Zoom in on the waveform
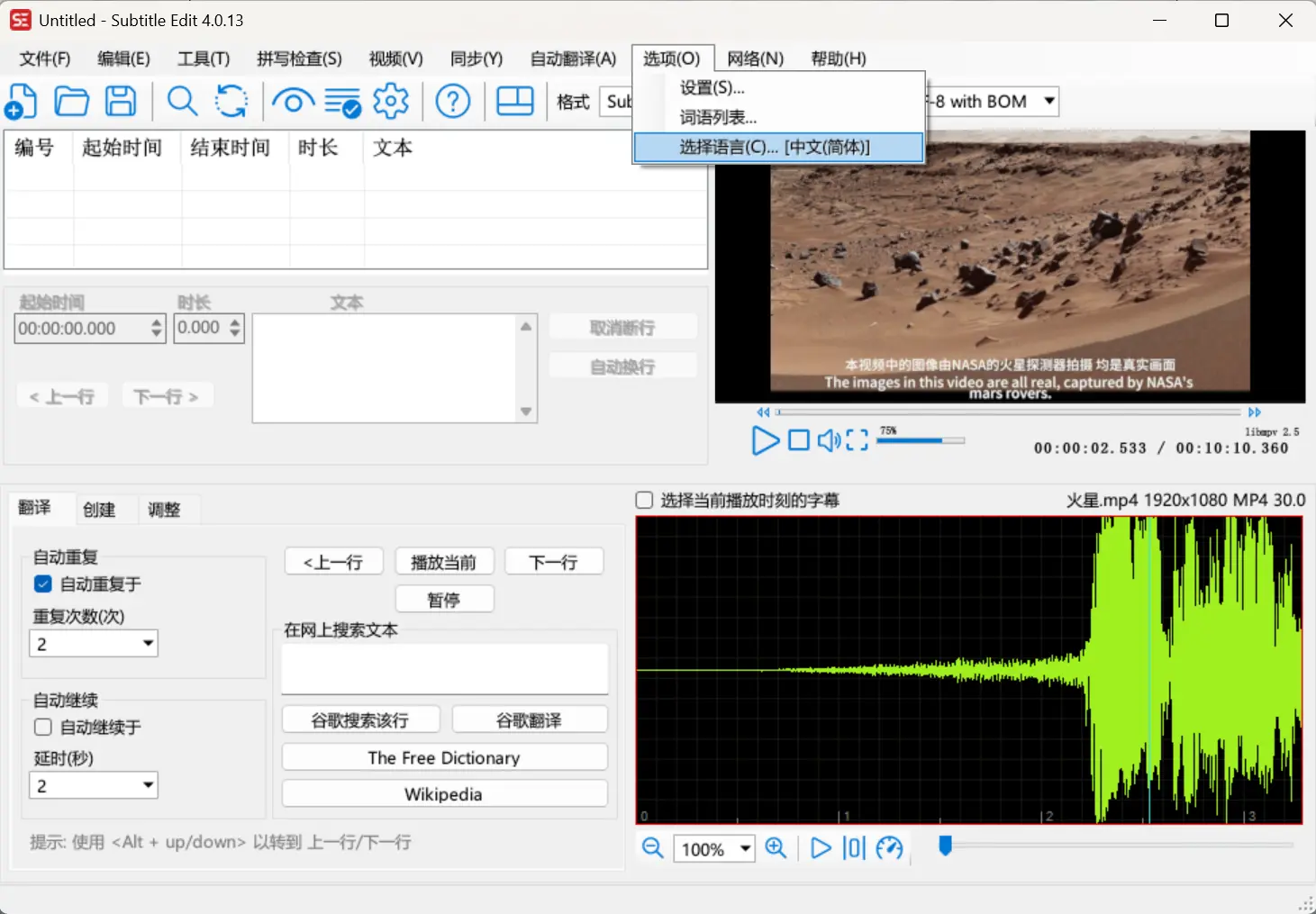The height and width of the screenshot is (914, 1316). point(776,848)
